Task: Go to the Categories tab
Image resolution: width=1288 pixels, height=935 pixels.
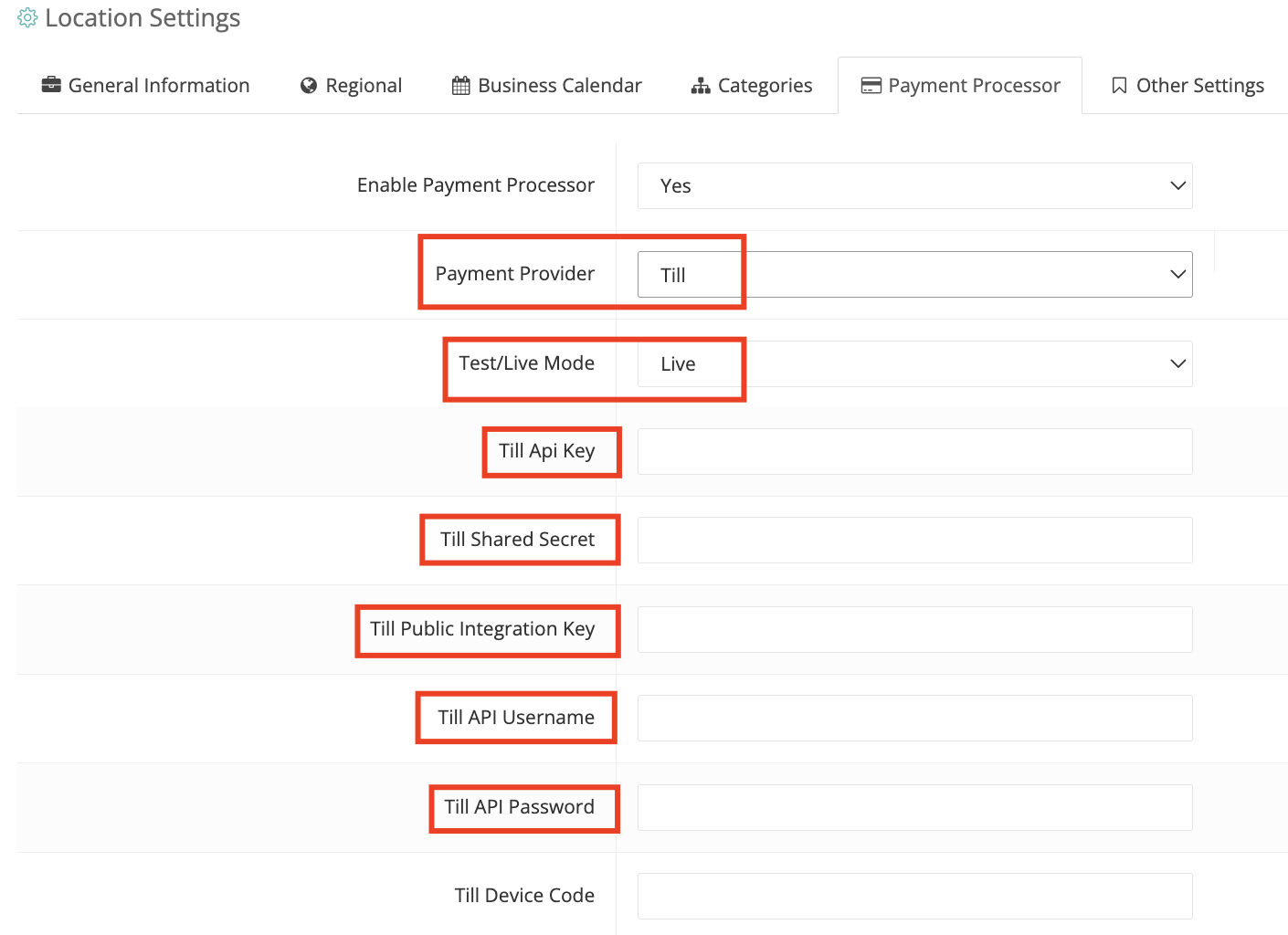Action: (x=752, y=85)
